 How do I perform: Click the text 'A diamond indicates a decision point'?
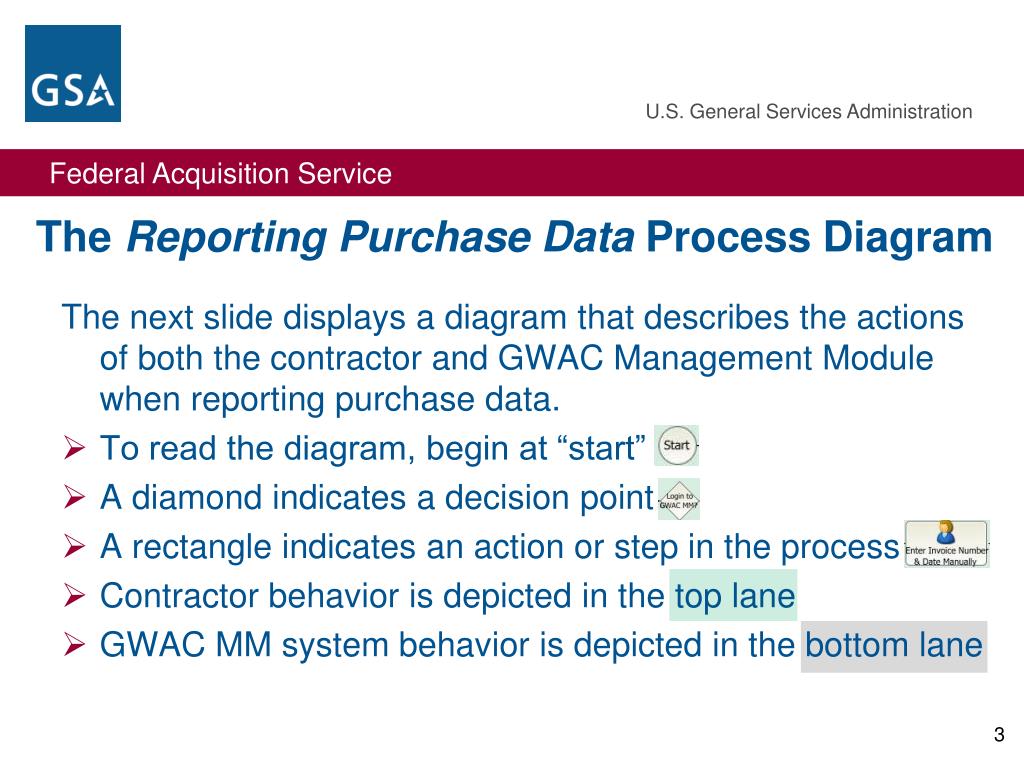[377, 498]
